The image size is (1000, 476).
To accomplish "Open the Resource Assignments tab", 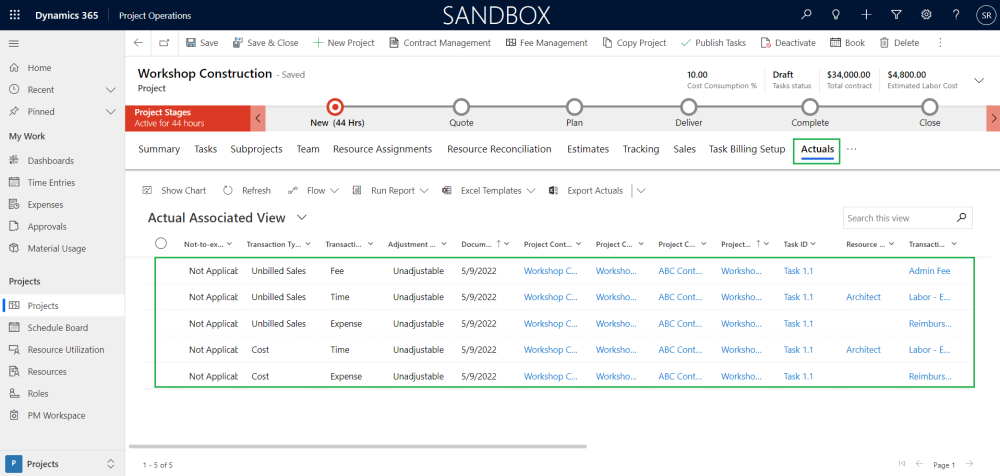I will coord(383,149).
